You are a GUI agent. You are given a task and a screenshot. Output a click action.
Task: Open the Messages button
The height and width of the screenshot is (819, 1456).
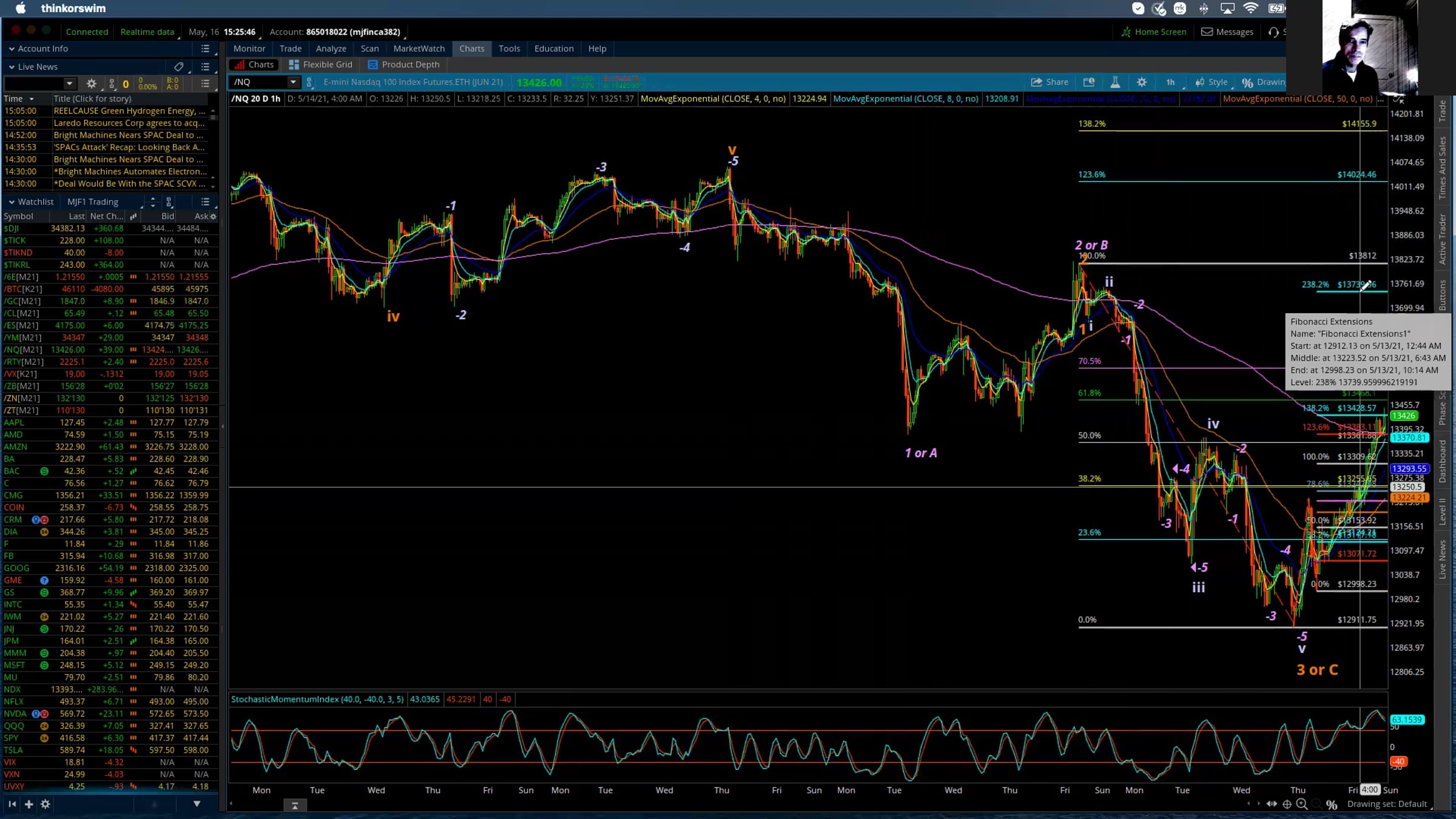pos(1227,32)
